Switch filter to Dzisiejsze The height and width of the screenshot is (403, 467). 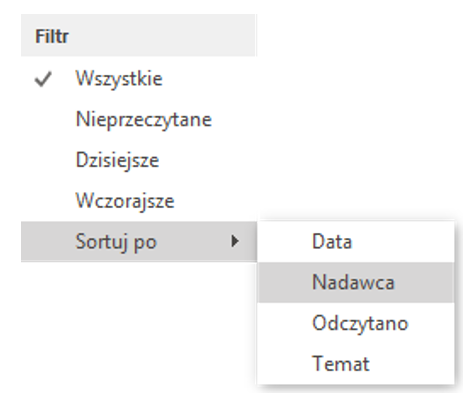(139, 160)
